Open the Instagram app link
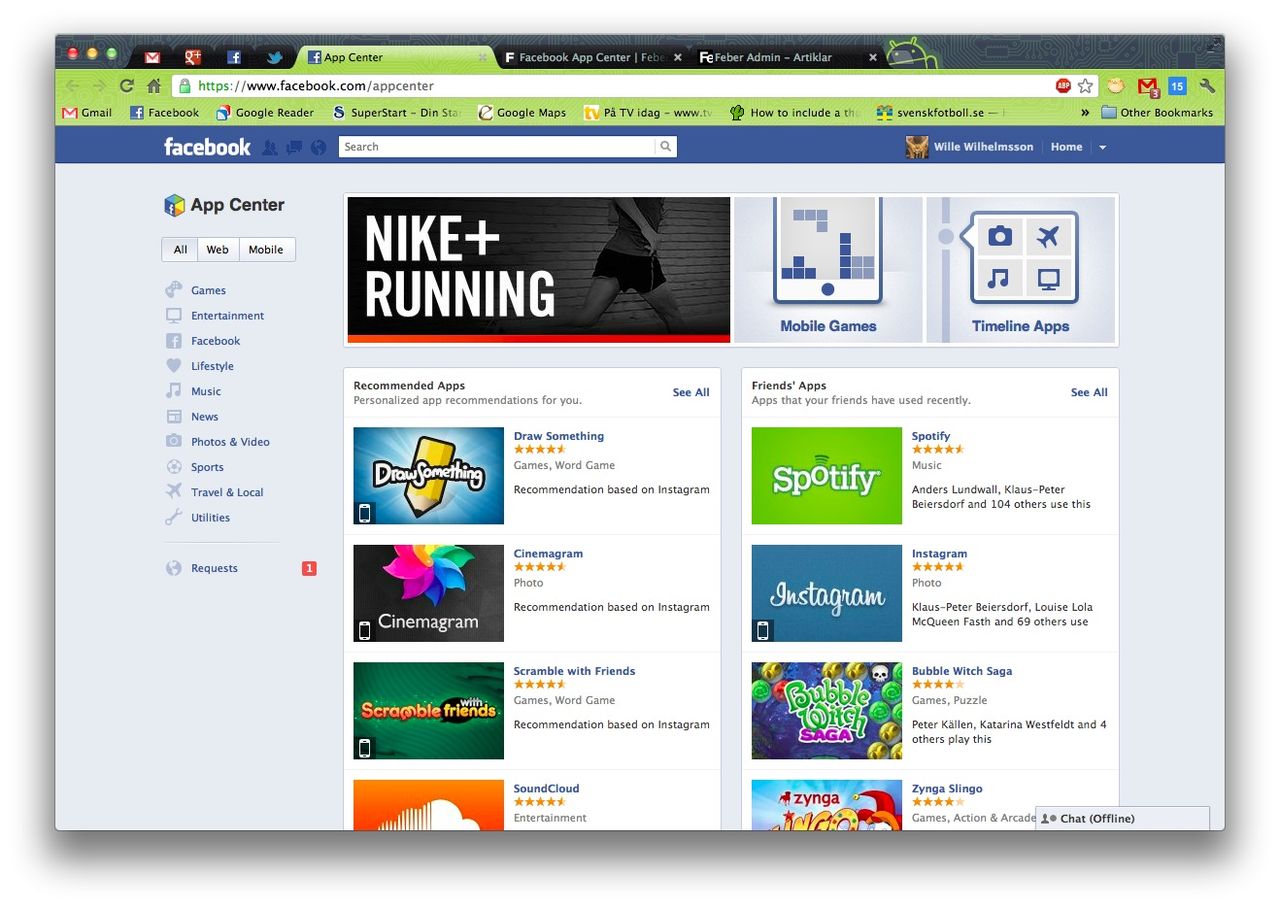Viewport: 1280px width, 907px height. pos(939,554)
